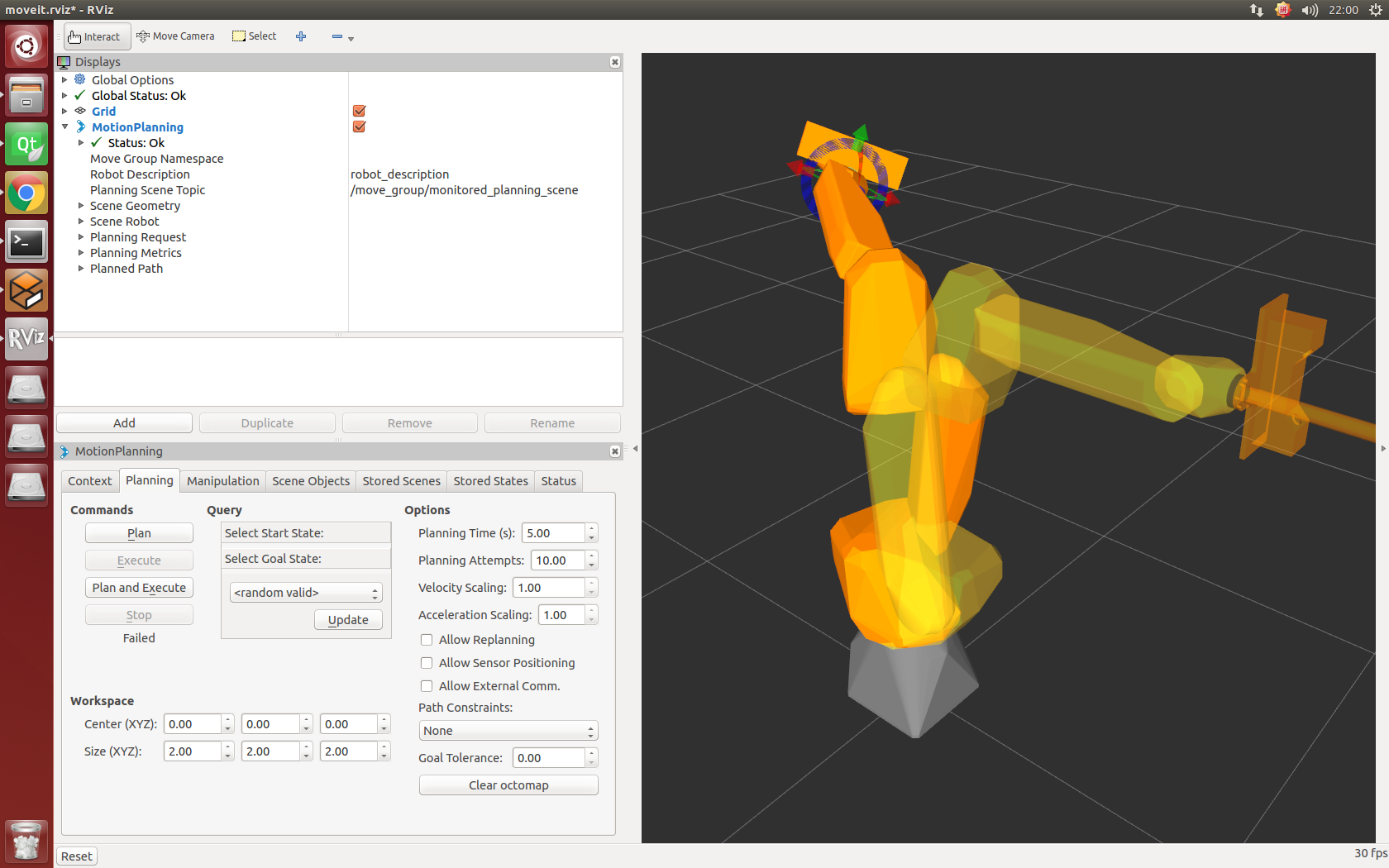1389x868 pixels.
Task: Open the sound volume indicator
Action: pyautogui.click(x=1310, y=10)
